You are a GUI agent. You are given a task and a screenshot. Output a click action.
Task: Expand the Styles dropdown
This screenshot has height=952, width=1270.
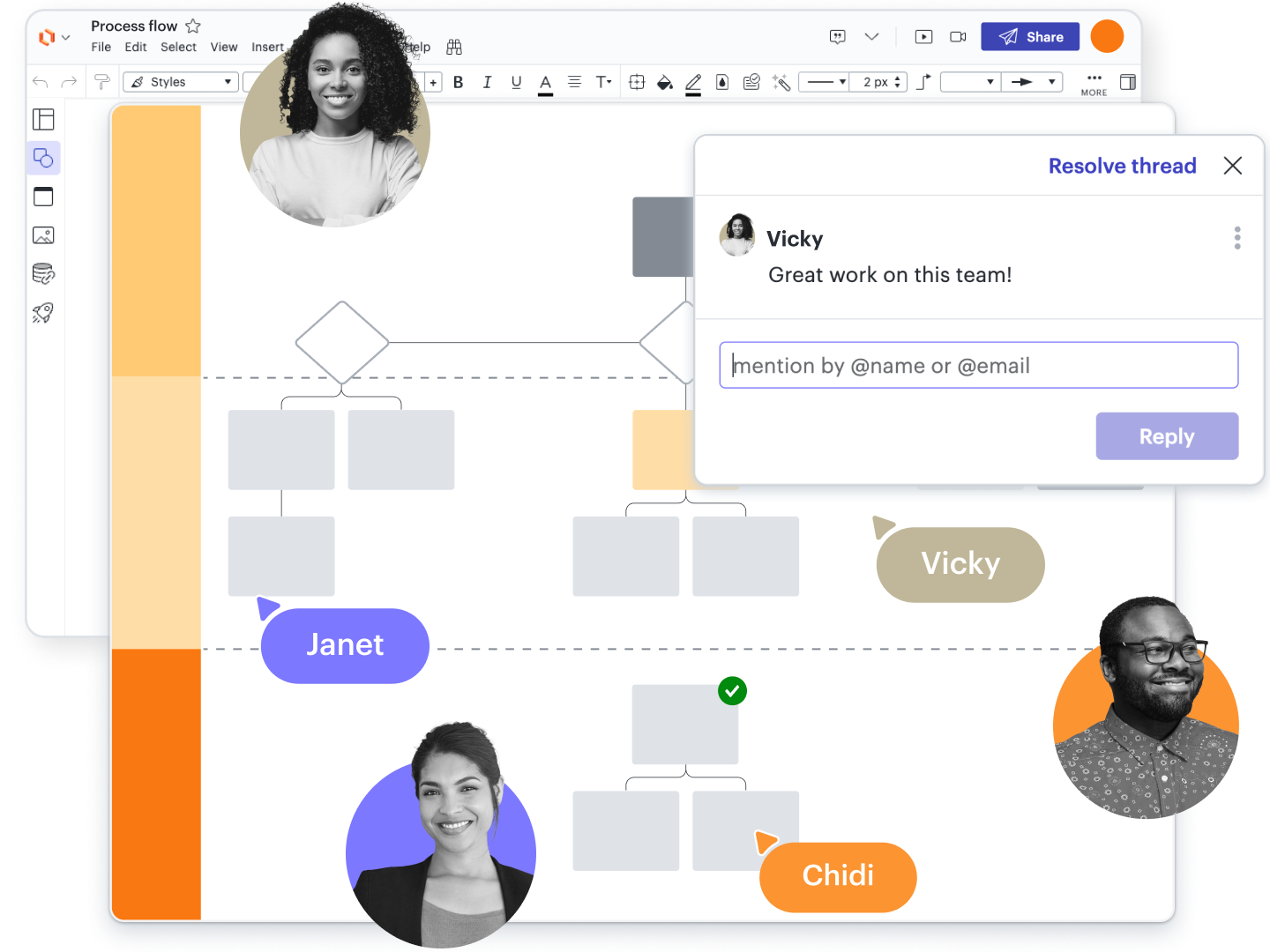[181, 82]
